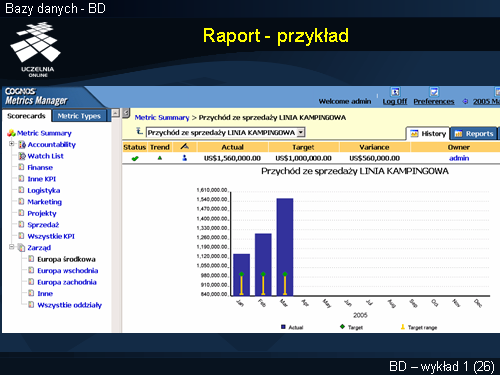This screenshot has width=500, height=375.
Task: Click the calendar arrow icon before 2005
Action: 465,101
